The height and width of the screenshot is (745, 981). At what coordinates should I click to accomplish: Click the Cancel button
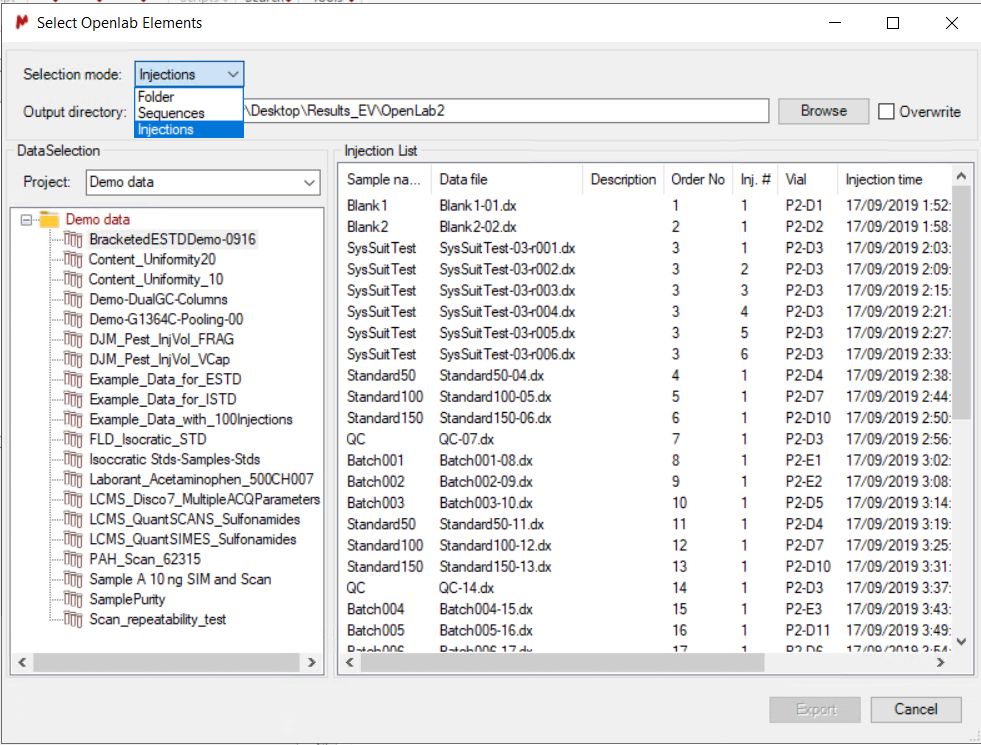click(x=915, y=709)
